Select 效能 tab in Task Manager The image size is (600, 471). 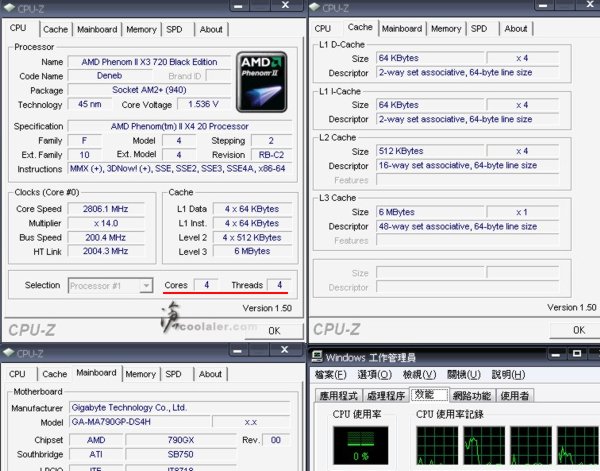pyautogui.click(x=429, y=394)
